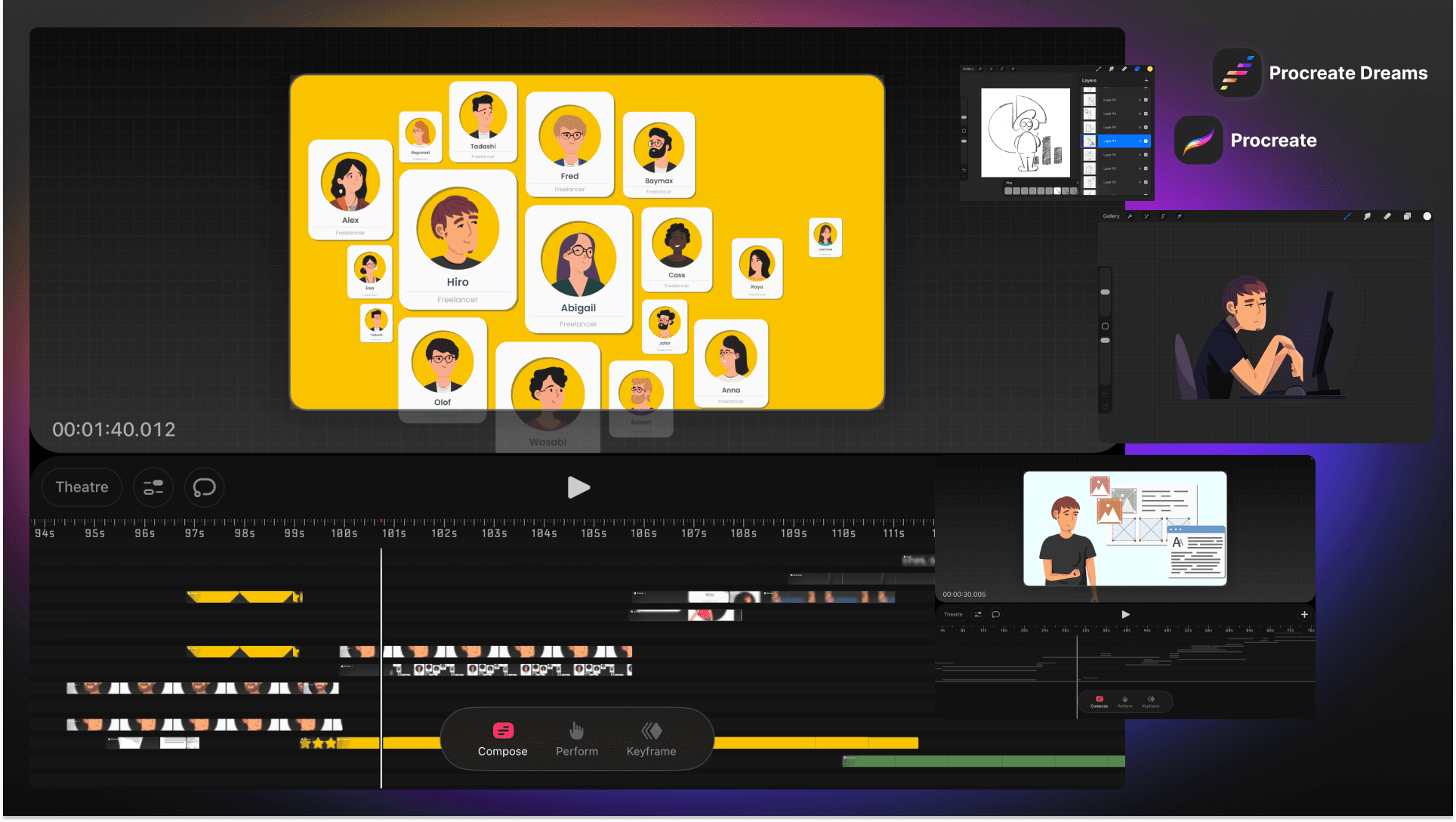Click plus button in small Dreams timeline
This screenshot has width=1456, height=822.
[x=1304, y=614]
